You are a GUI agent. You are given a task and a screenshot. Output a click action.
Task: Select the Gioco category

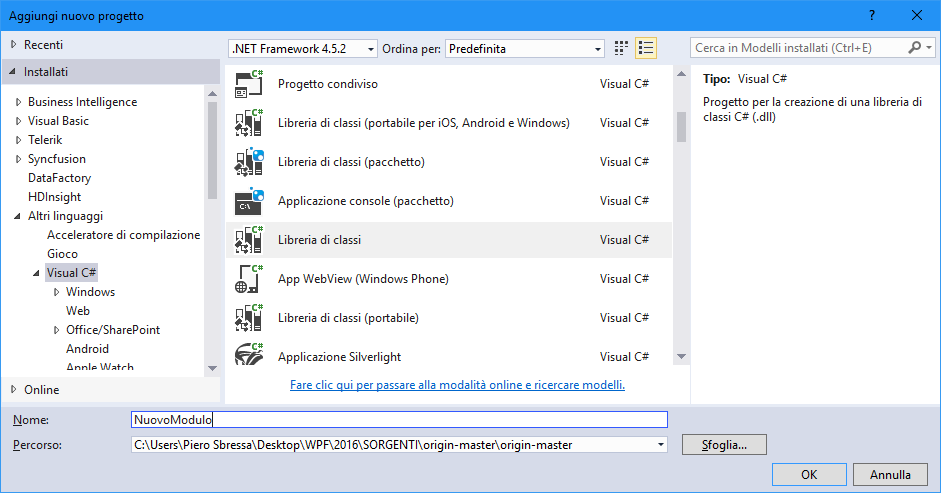click(62, 254)
